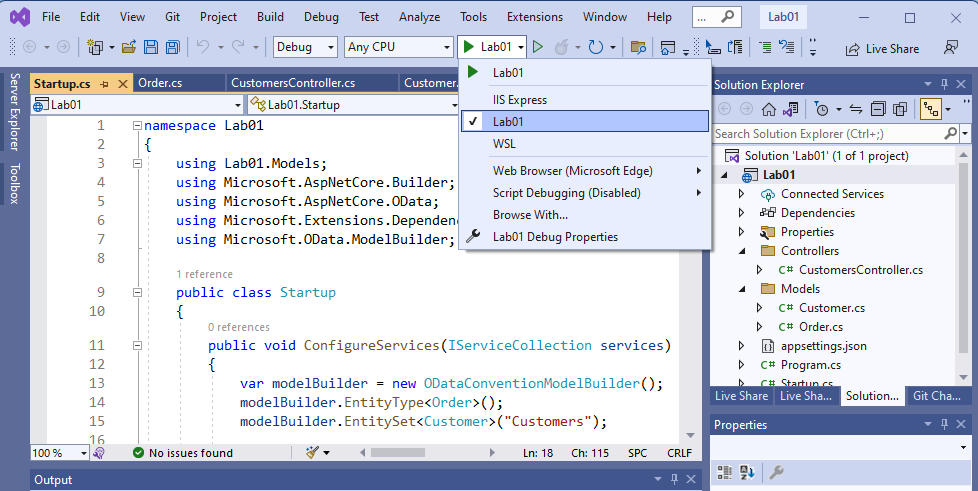Click the Pending Changes Filter clock icon
Image resolution: width=978 pixels, height=491 pixels.
pyautogui.click(x=822, y=110)
